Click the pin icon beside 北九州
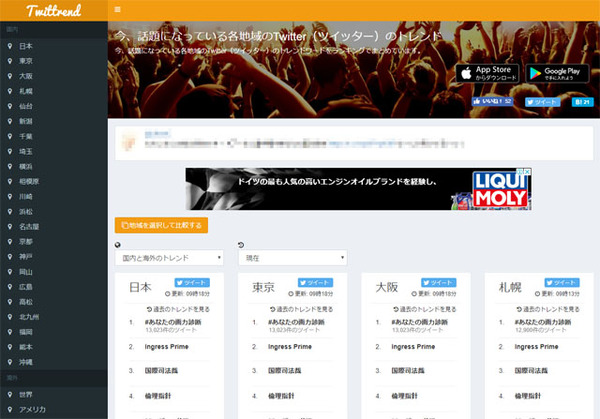 10,317
